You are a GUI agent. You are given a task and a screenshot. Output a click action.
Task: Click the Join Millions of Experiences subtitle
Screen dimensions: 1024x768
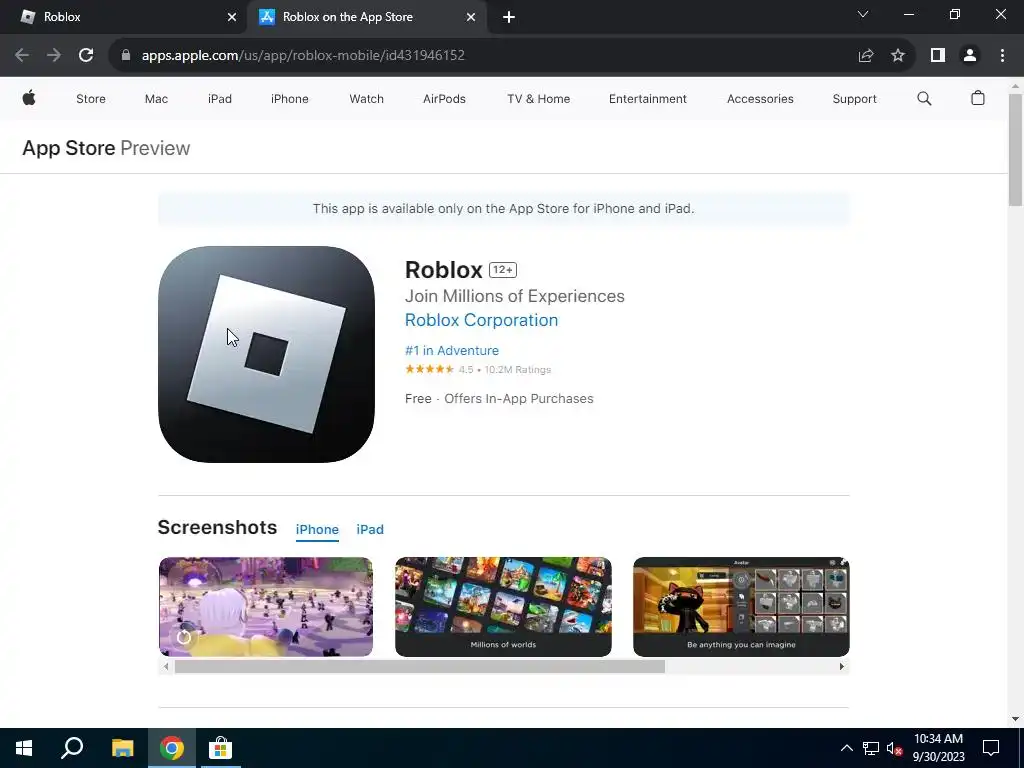click(515, 296)
